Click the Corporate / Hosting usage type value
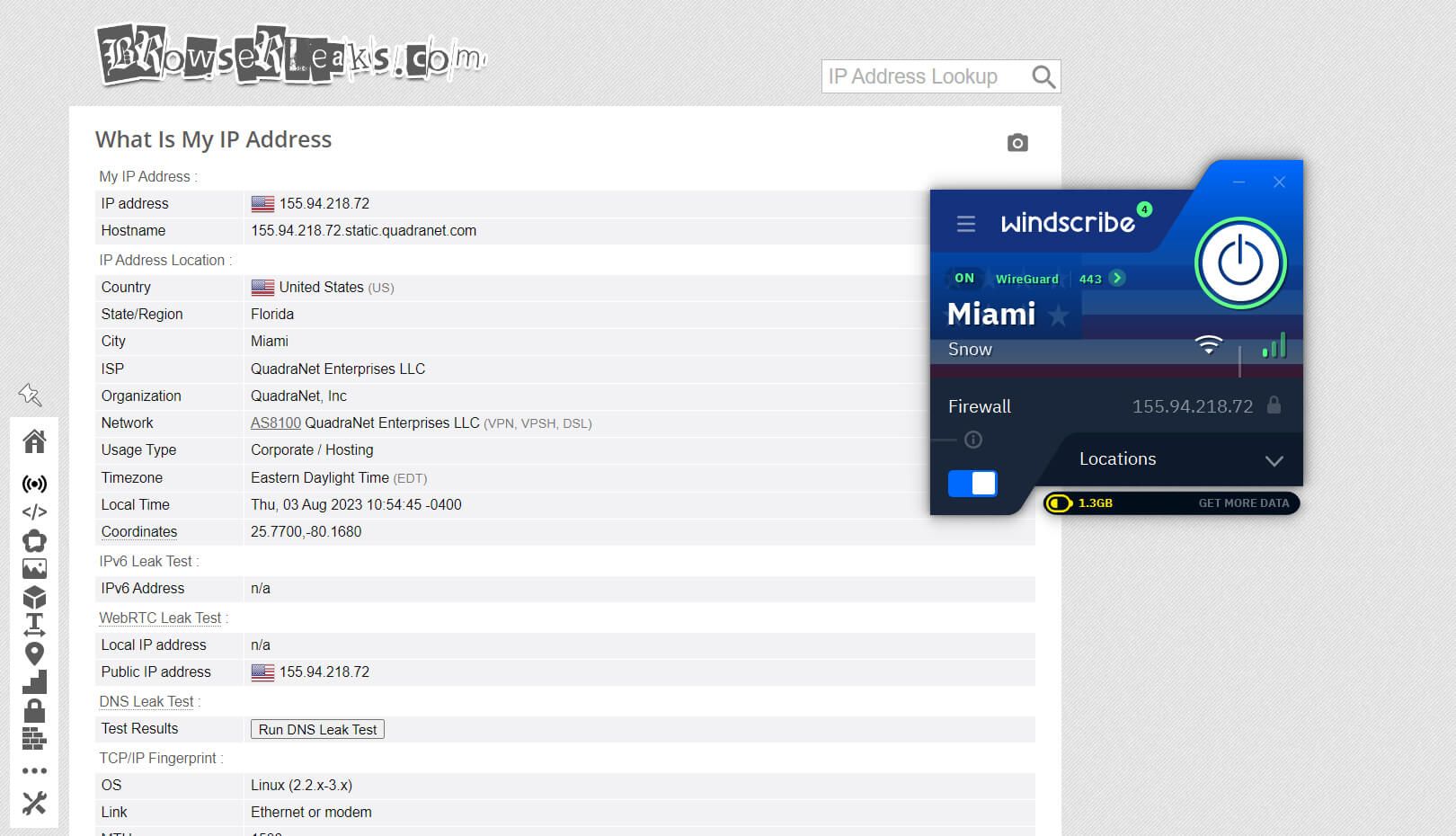Image resolution: width=1456 pixels, height=836 pixels. pyautogui.click(x=312, y=449)
